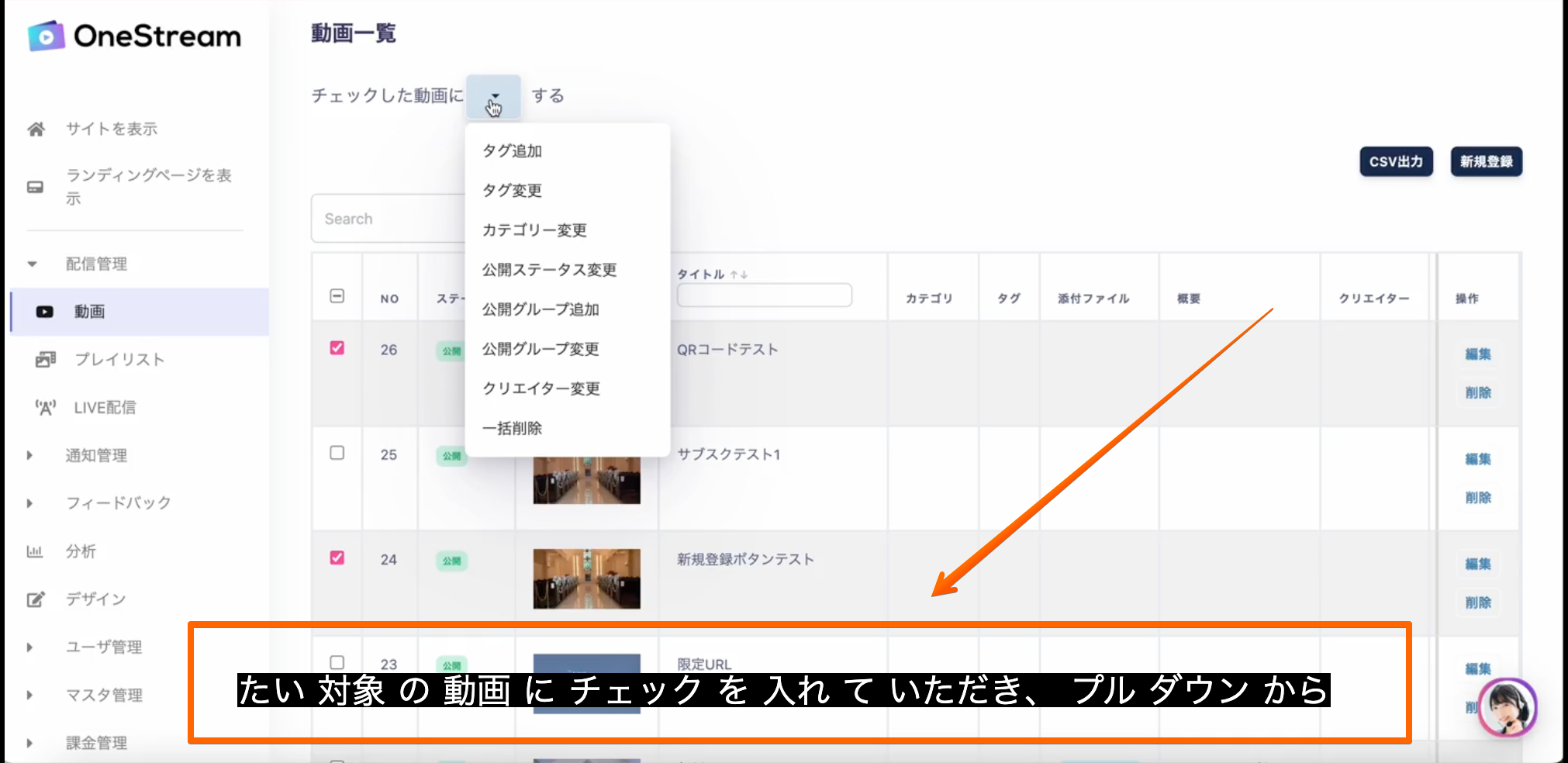Open thumbnail of video 24

587,578
